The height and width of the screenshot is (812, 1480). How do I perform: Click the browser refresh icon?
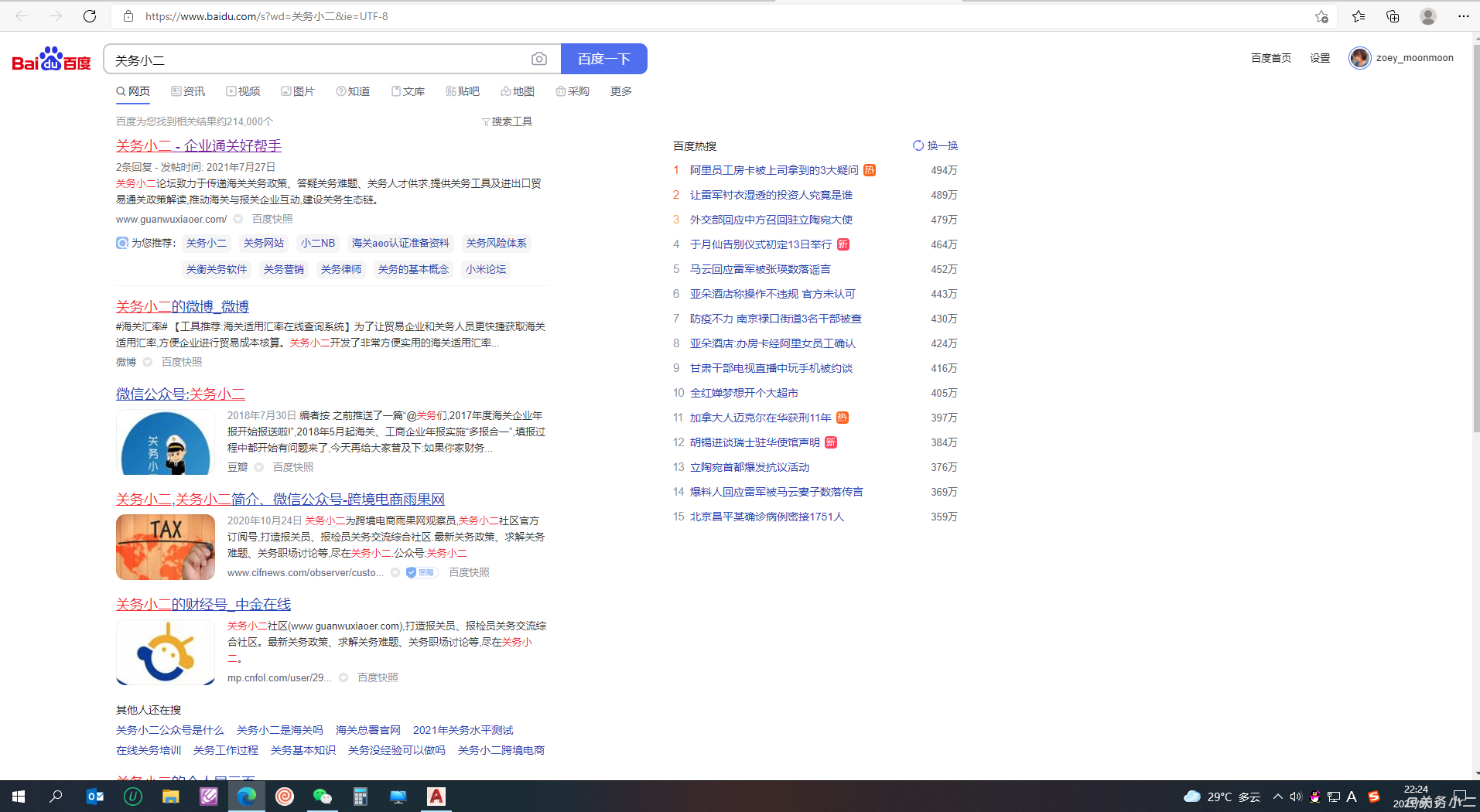(90, 16)
